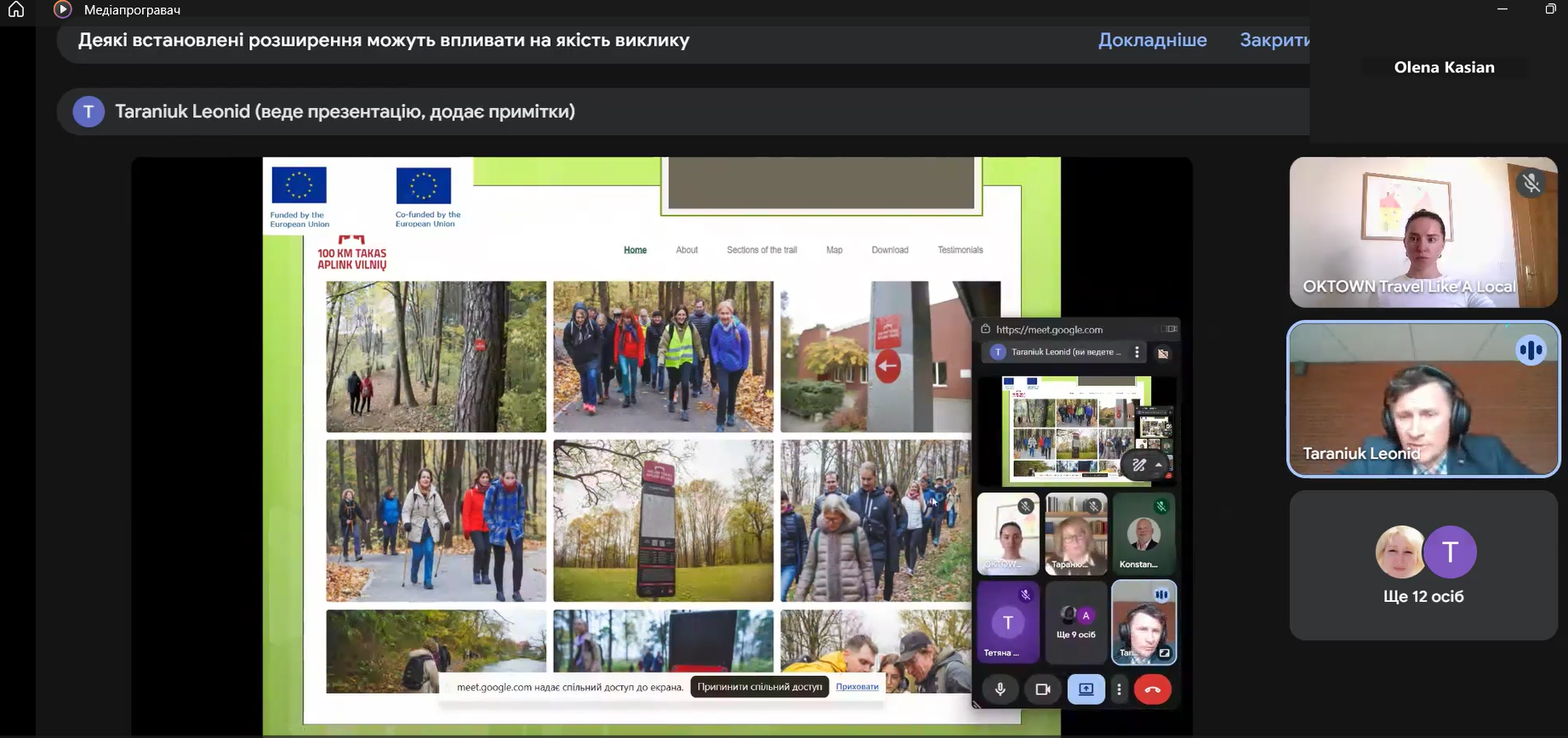Click the present screen button in Meet popup
This screenshot has width=1568, height=738.
click(x=1086, y=690)
